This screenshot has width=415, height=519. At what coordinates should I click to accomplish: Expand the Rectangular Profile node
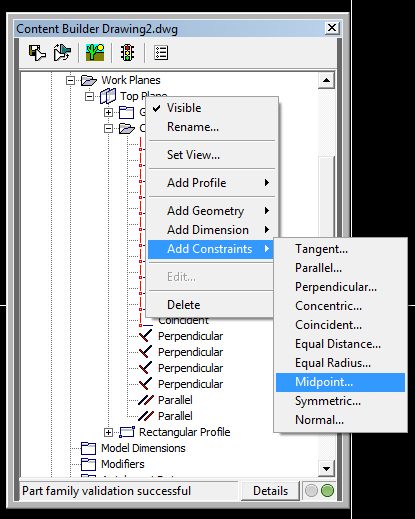coord(108,432)
